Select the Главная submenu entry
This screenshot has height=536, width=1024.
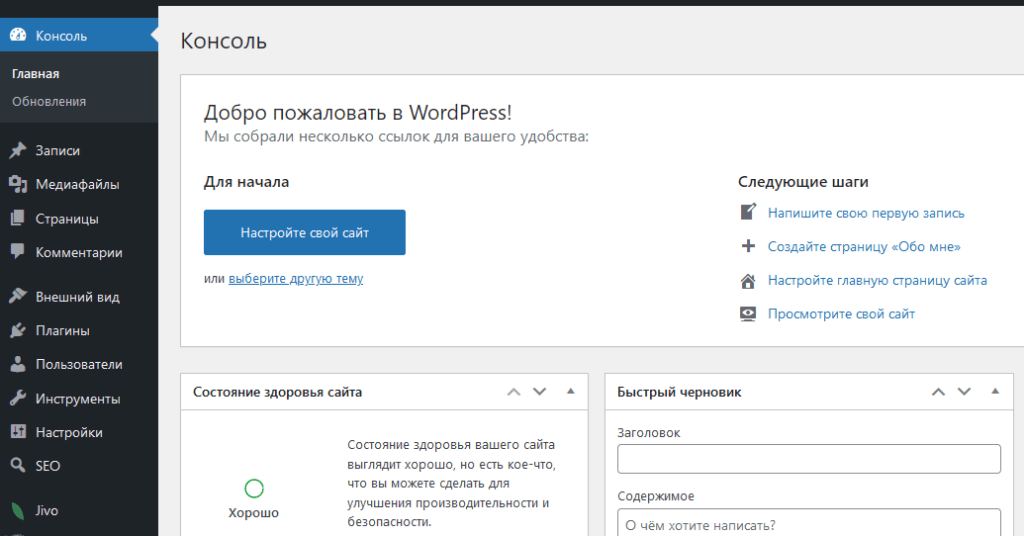click(x=36, y=74)
